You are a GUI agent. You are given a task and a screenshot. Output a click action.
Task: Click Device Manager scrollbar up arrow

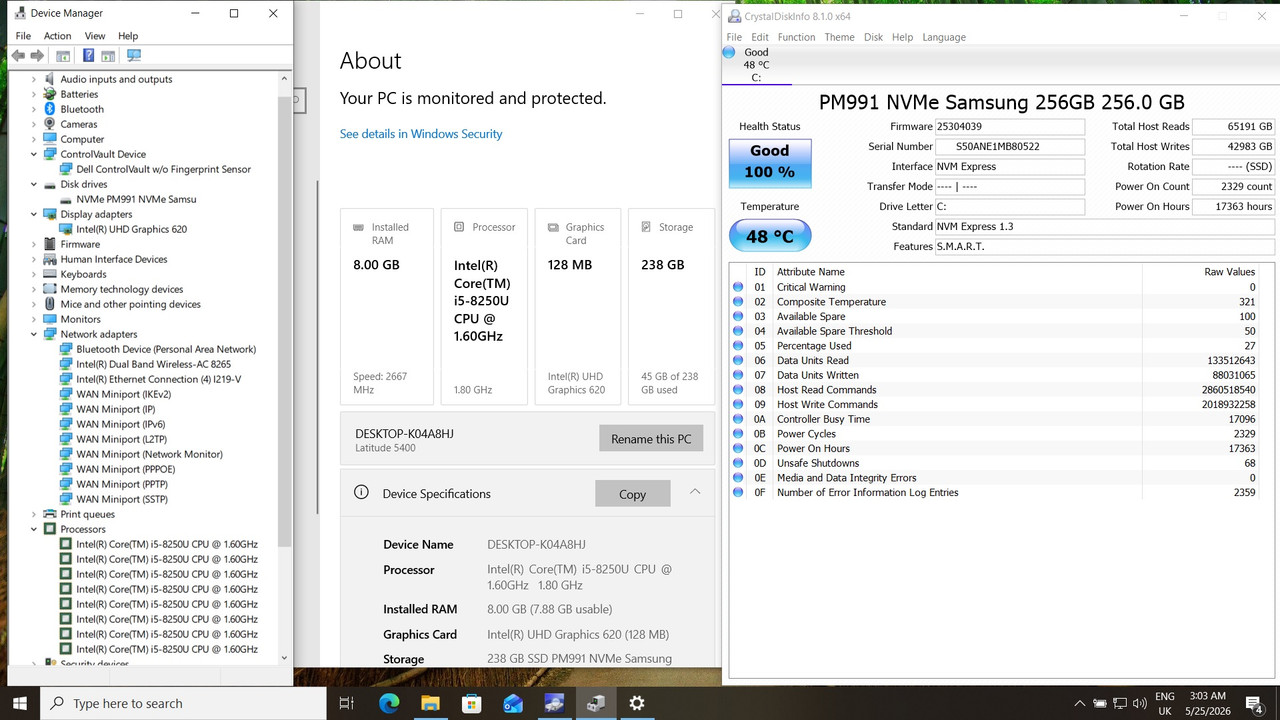[284, 79]
